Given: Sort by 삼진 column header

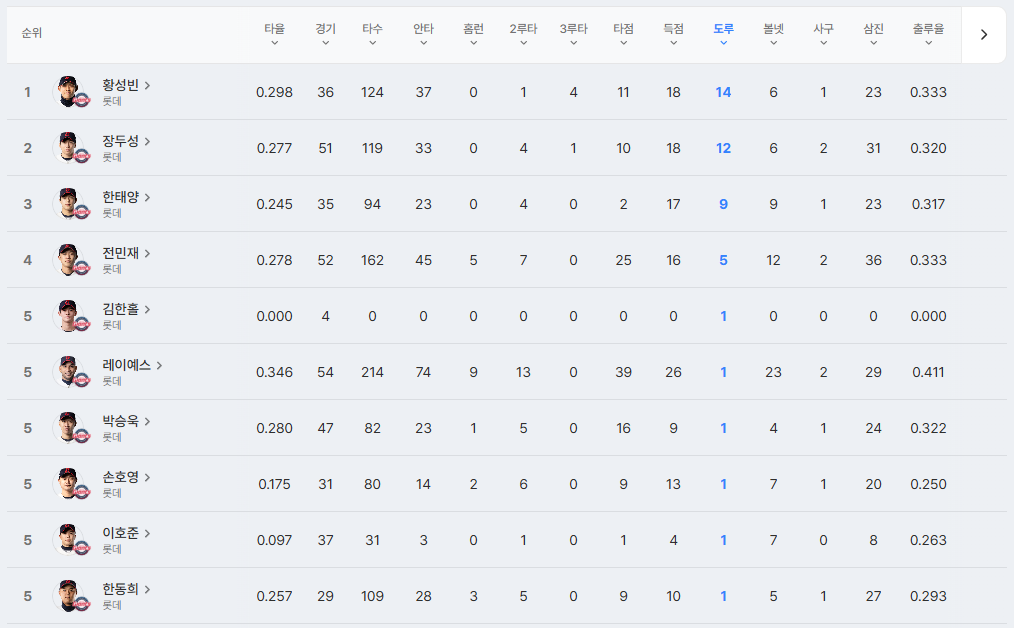Looking at the screenshot, I should (x=873, y=34).
